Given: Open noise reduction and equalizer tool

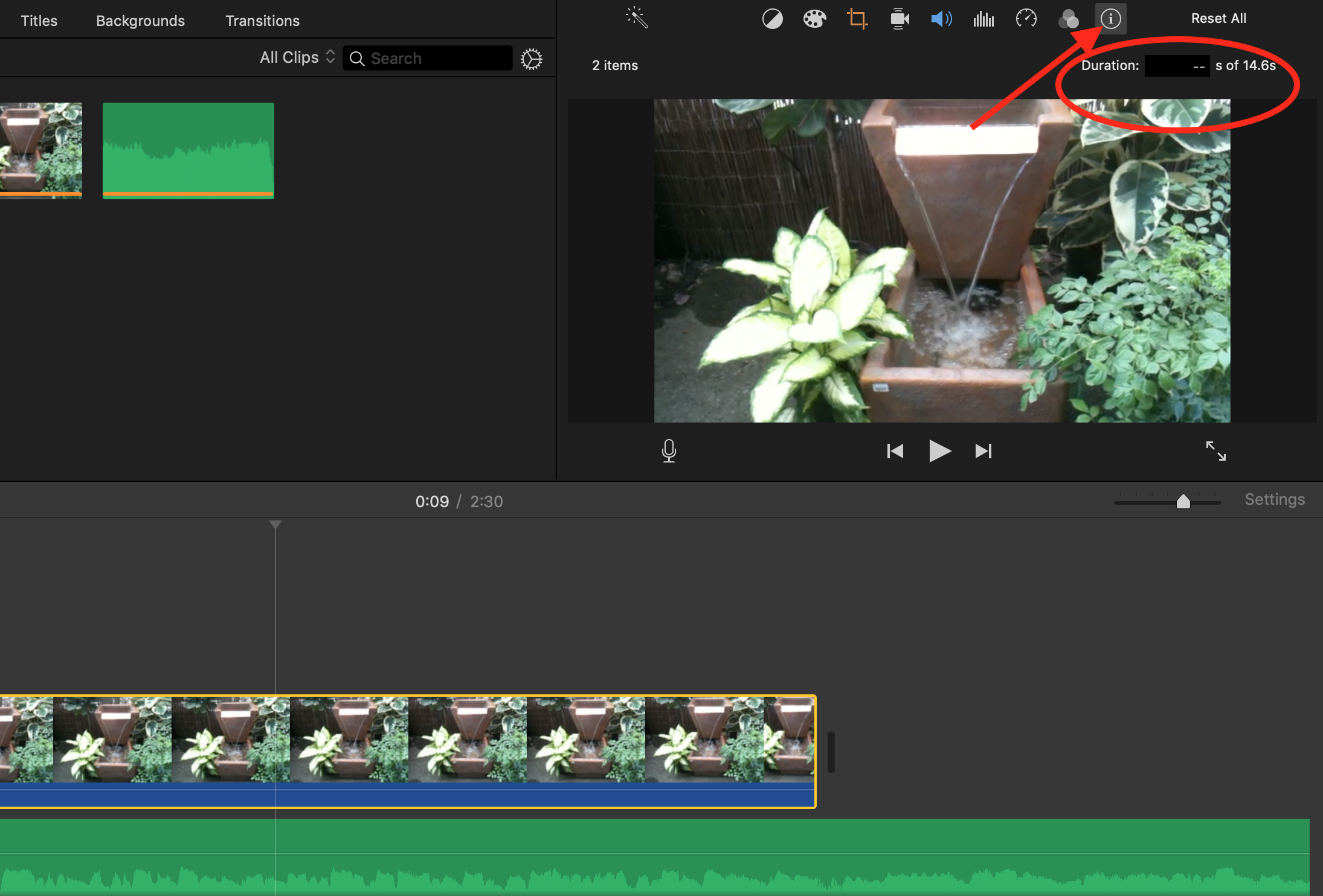Looking at the screenshot, I should tap(983, 19).
